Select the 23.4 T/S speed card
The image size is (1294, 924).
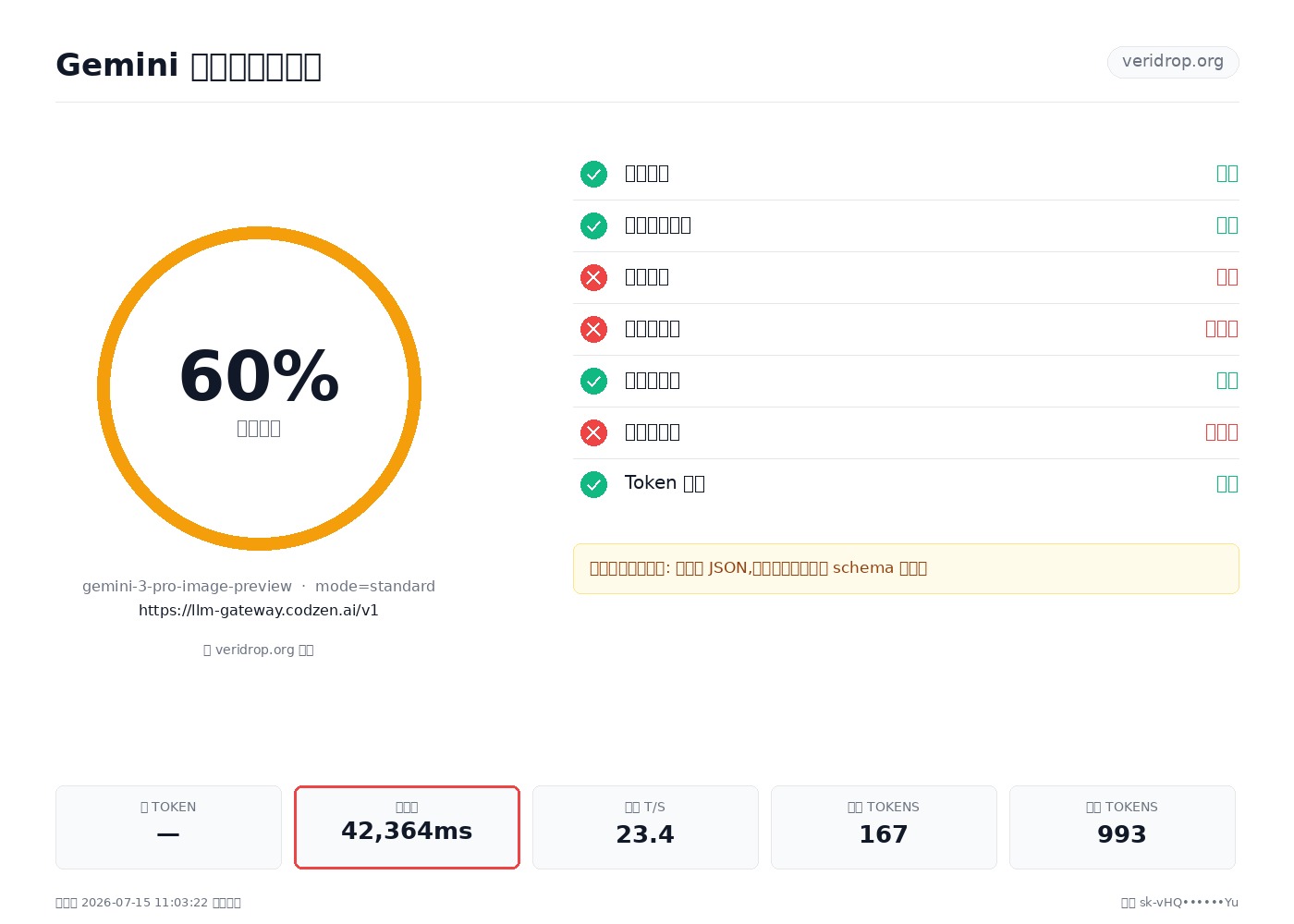click(x=645, y=827)
